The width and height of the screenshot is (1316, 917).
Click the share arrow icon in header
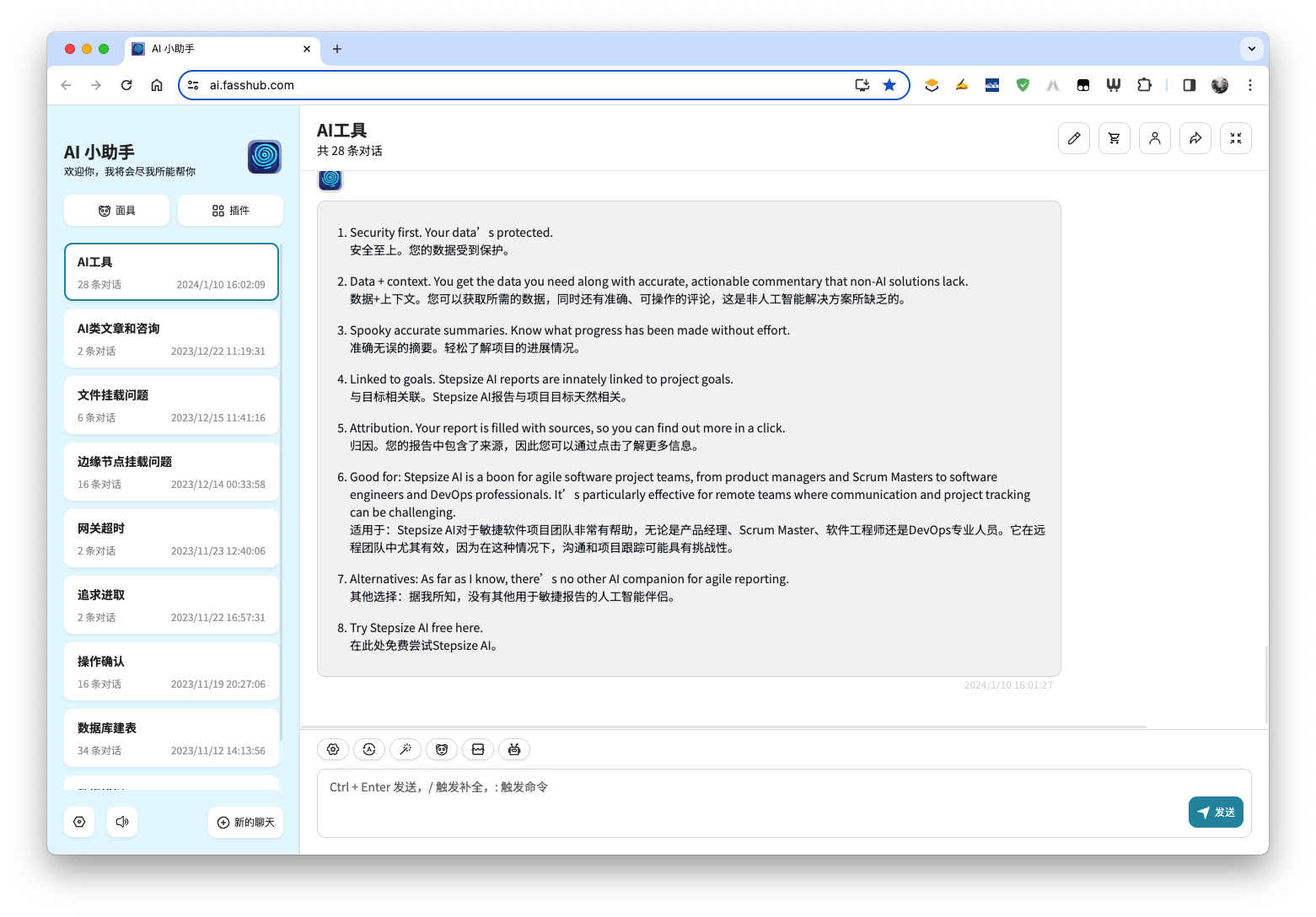[x=1195, y=138]
